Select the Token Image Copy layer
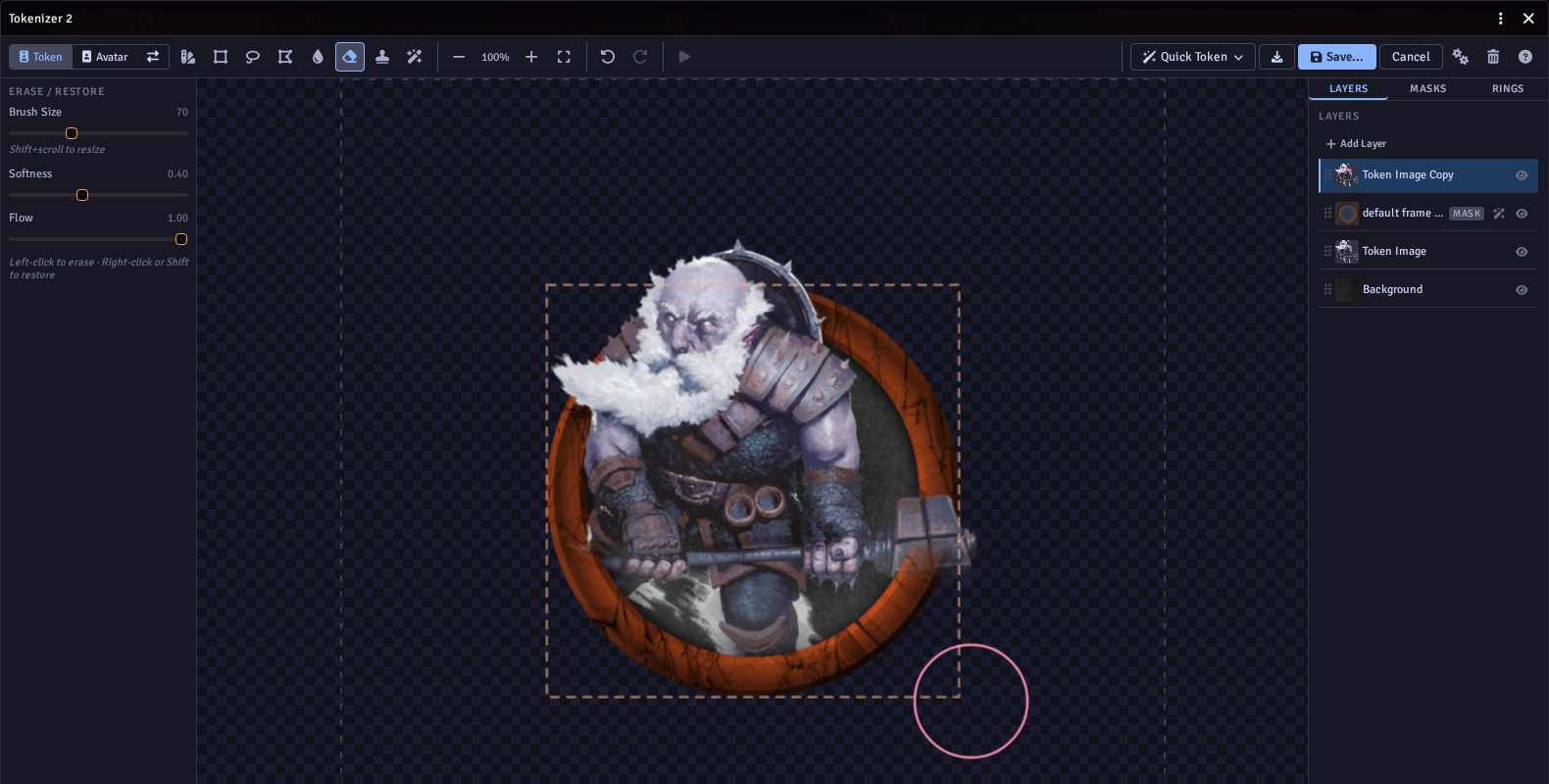Image resolution: width=1549 pixels, height=784 pixels. point(1428,175)
